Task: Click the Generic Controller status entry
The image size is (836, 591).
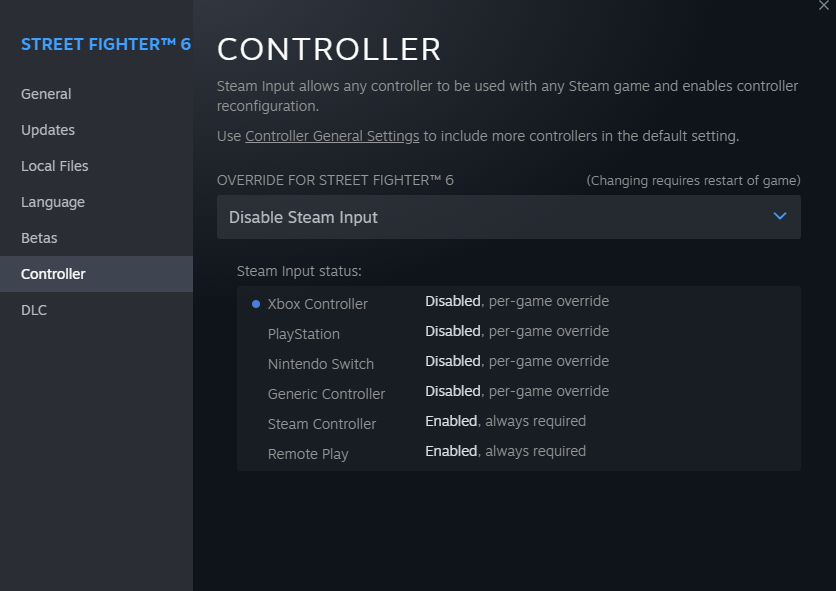Action: 326,394
